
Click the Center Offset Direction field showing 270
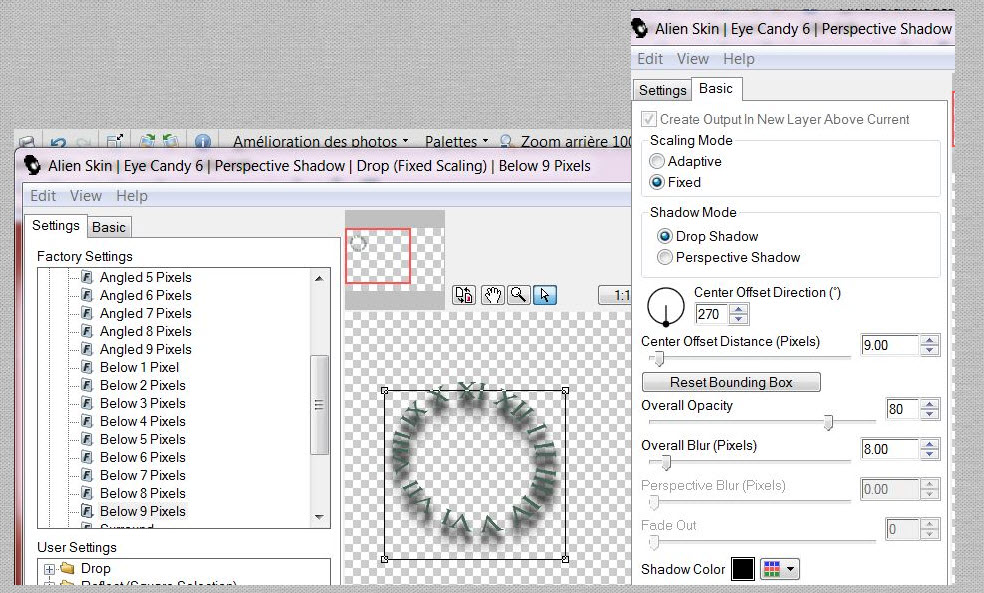click(x=712, y=314)
